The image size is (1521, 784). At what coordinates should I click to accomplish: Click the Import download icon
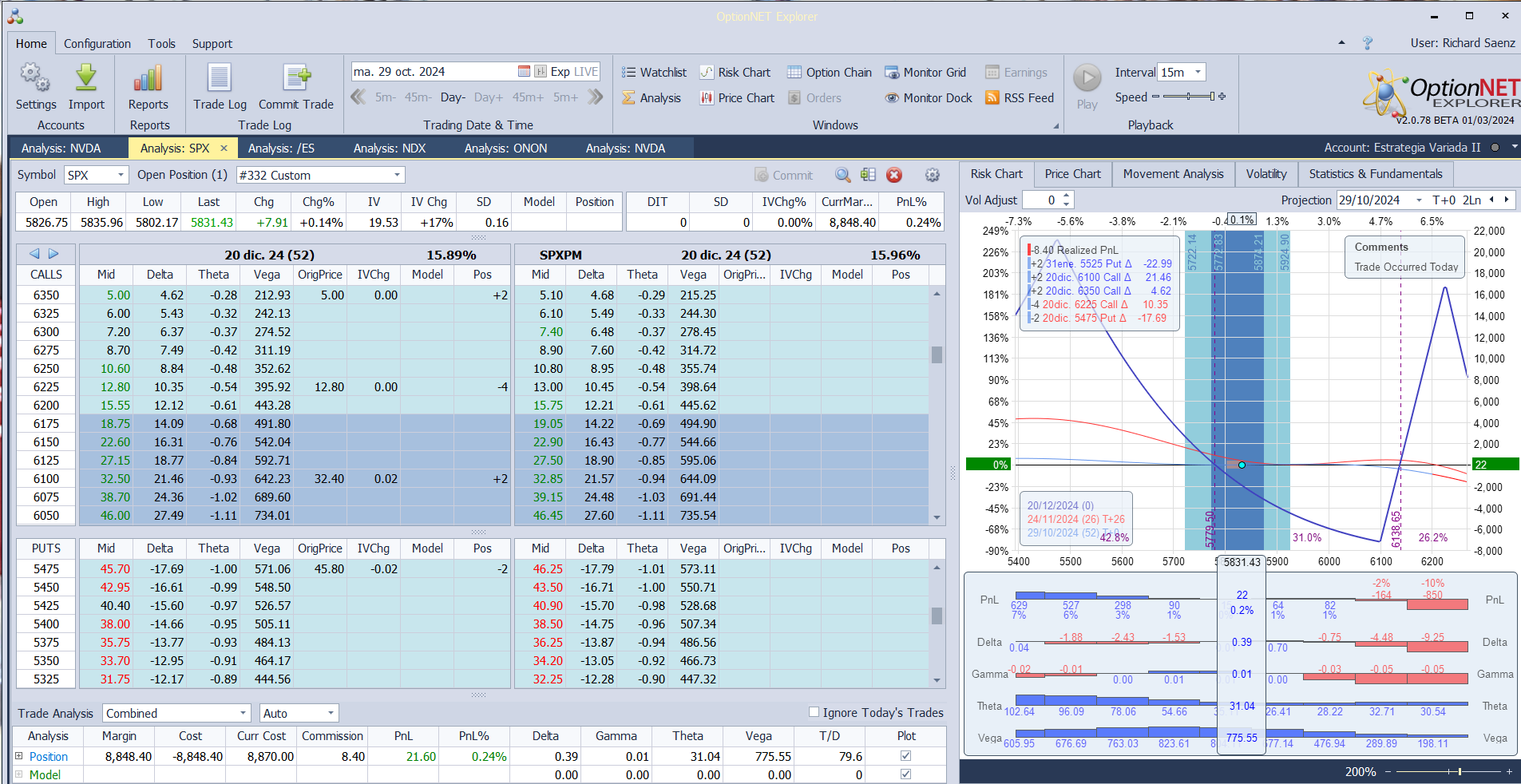tap(86, 78)
